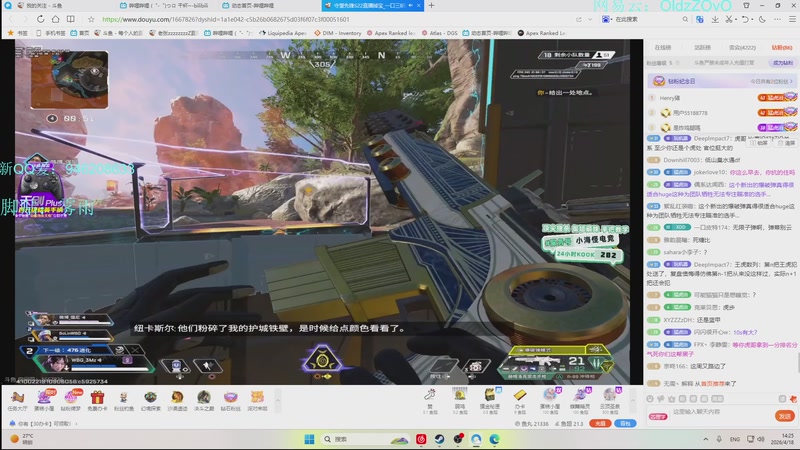The height and width of the screenshot is (450, 800).
Task: Open the browser downloads icon
Action: (715, 19)
